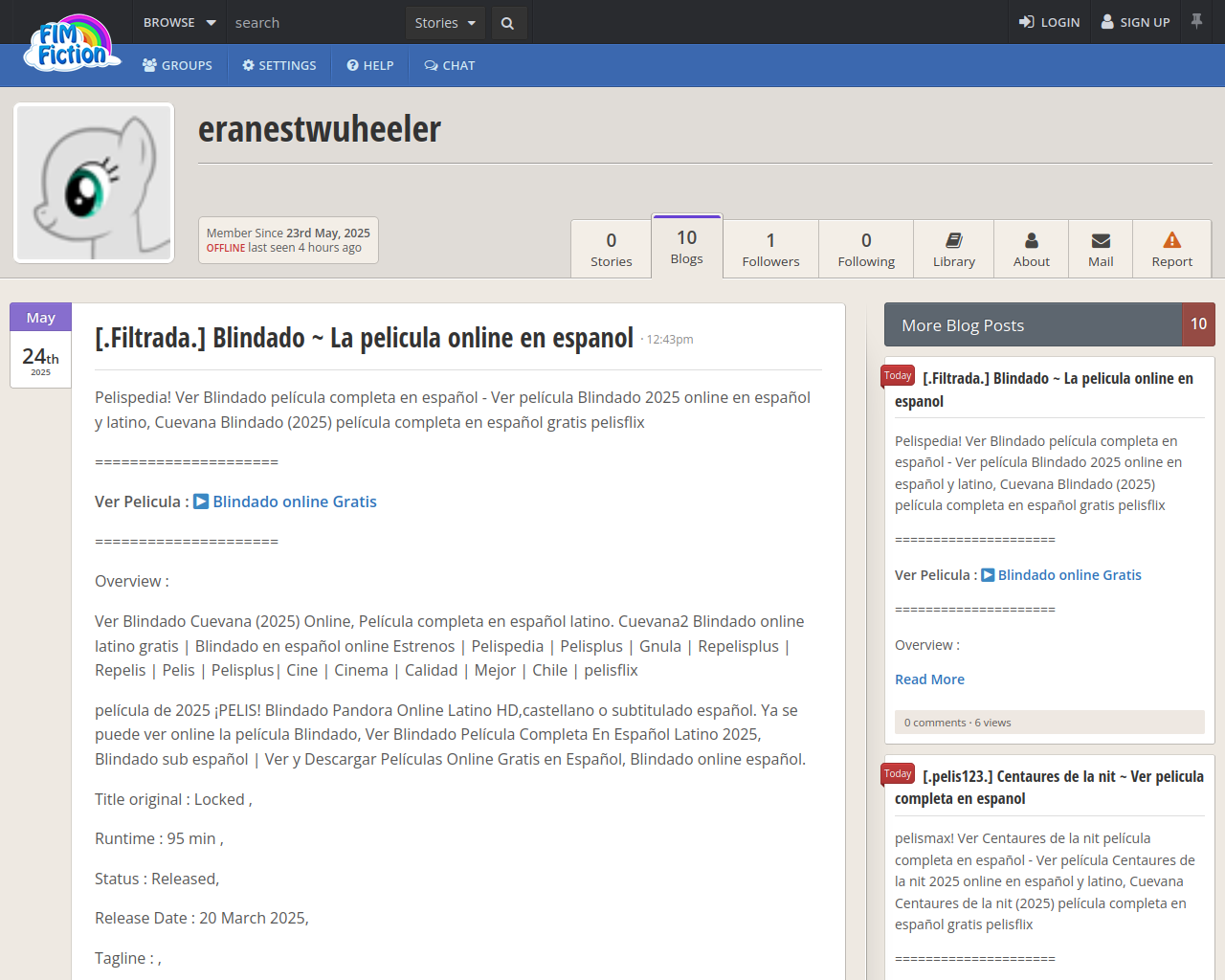This screenshot has height=980, width=1225.
Task: Click the red 10 blog count badge
Action: (1199, 324)
